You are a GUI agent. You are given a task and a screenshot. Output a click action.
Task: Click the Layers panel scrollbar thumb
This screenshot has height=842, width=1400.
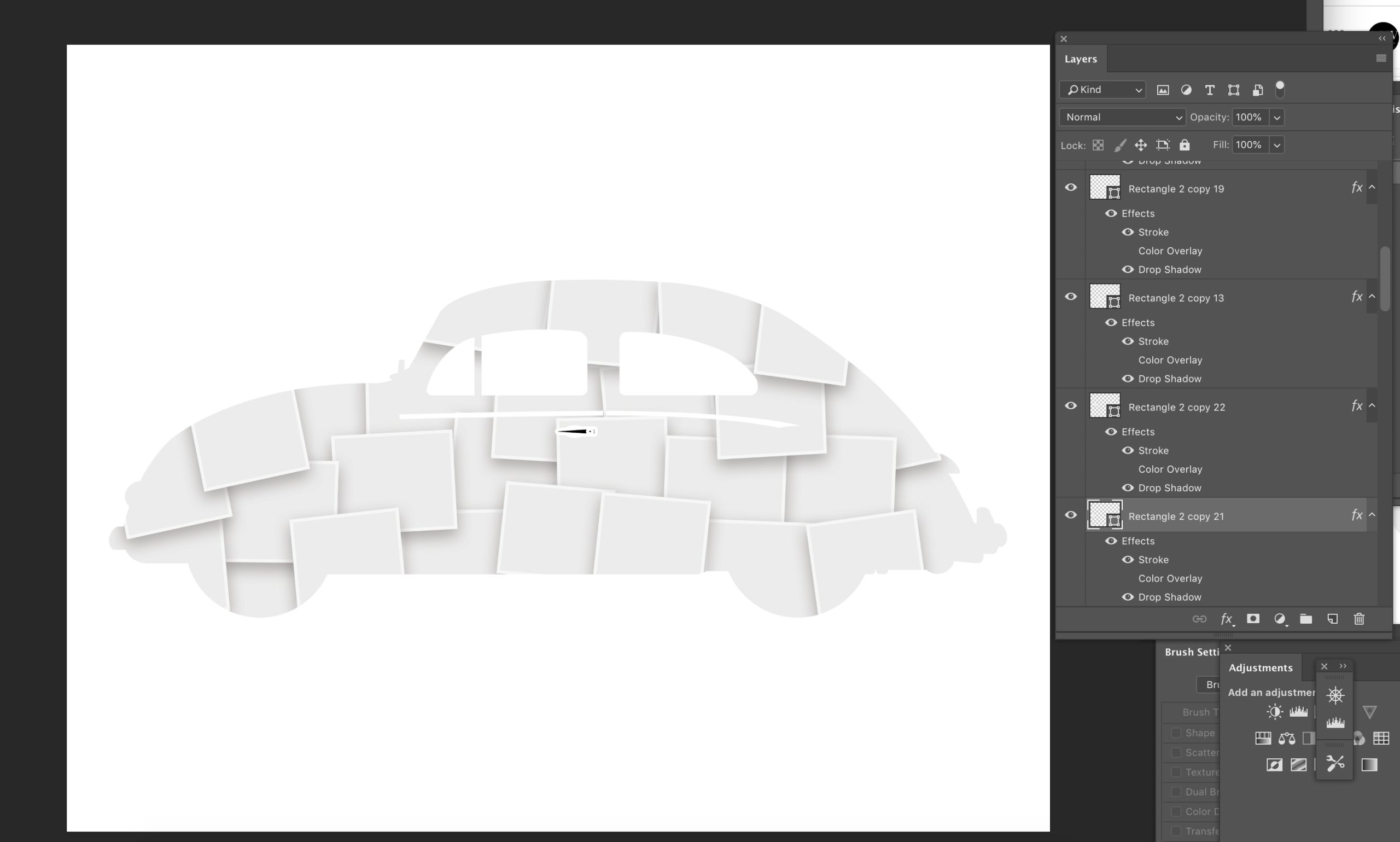[1385, 278]
